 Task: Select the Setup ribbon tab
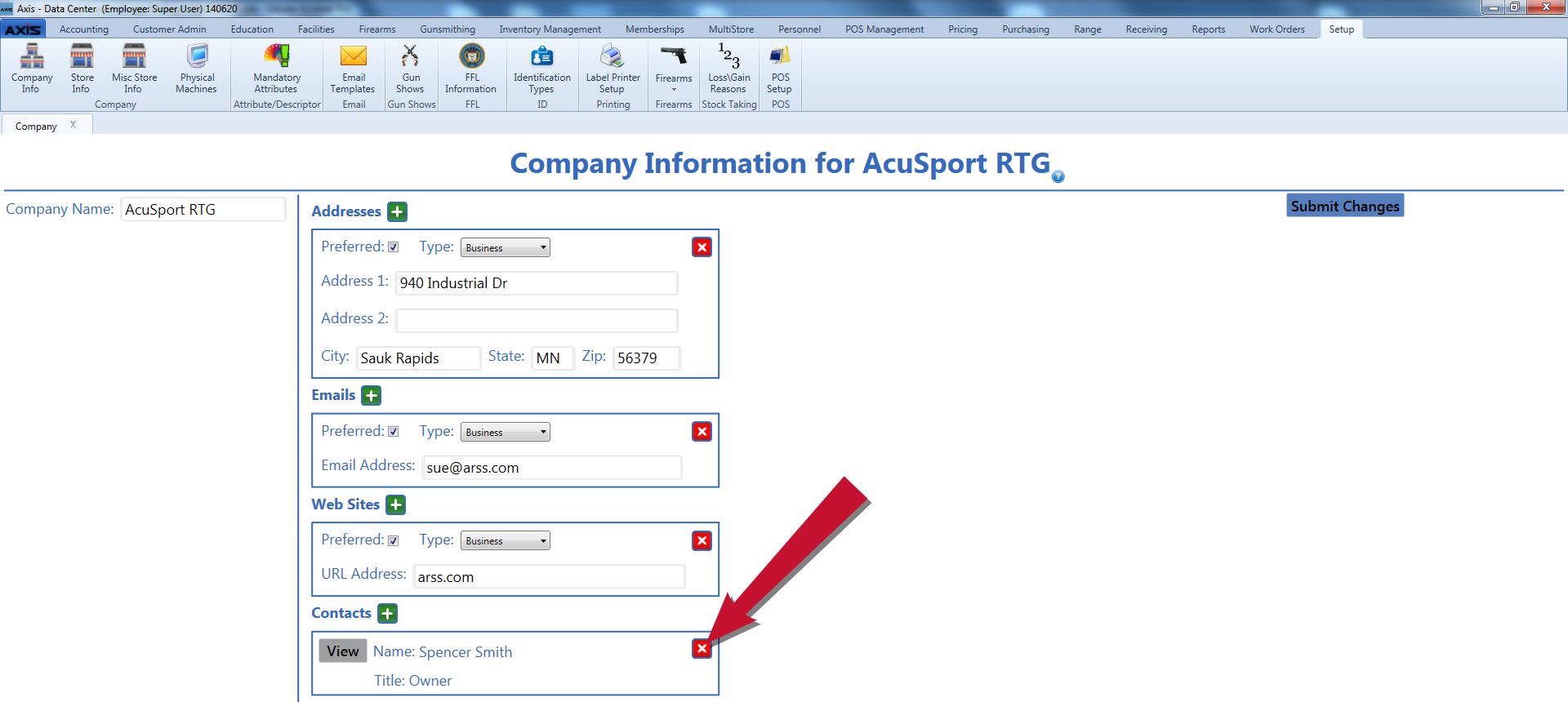pos(1341,29)
